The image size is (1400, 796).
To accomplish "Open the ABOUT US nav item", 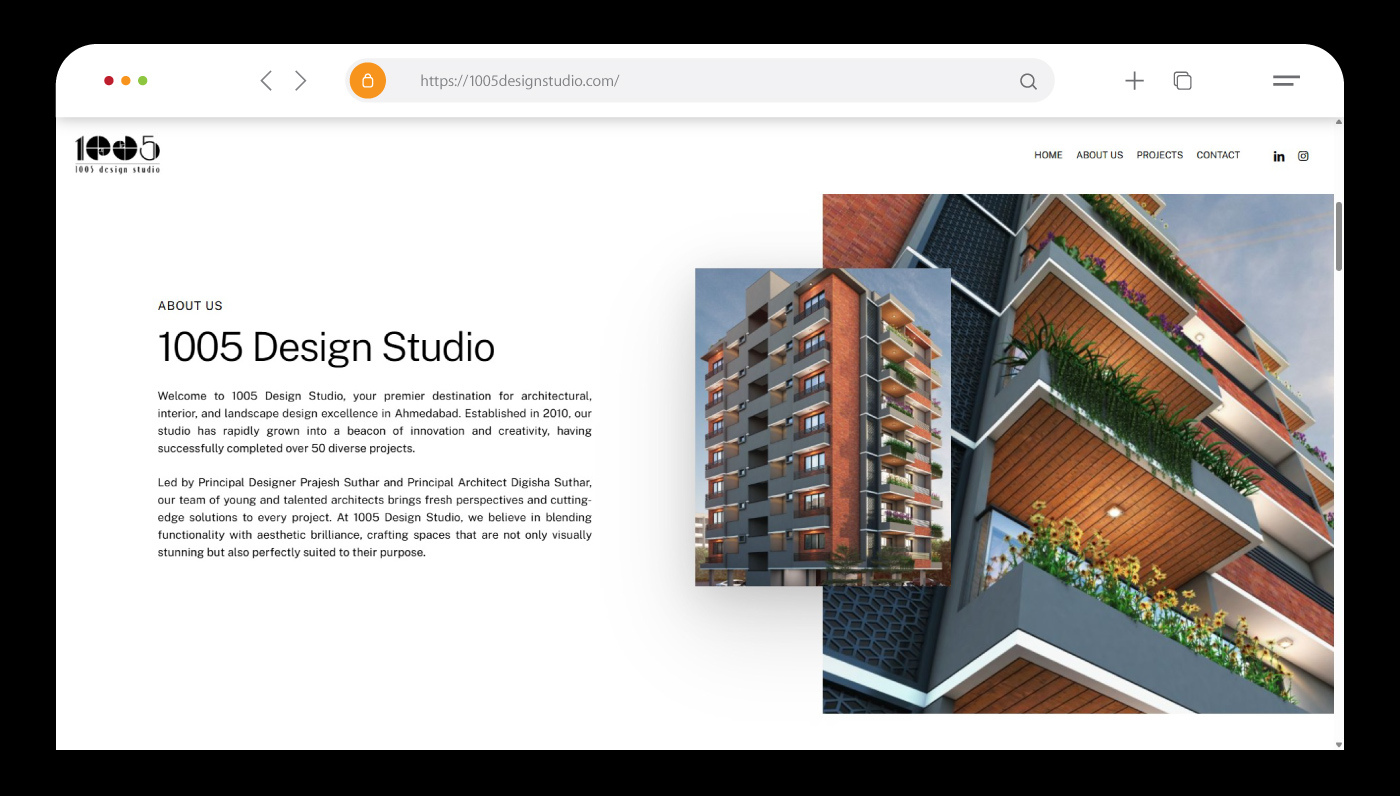I will pos(1099,155).
